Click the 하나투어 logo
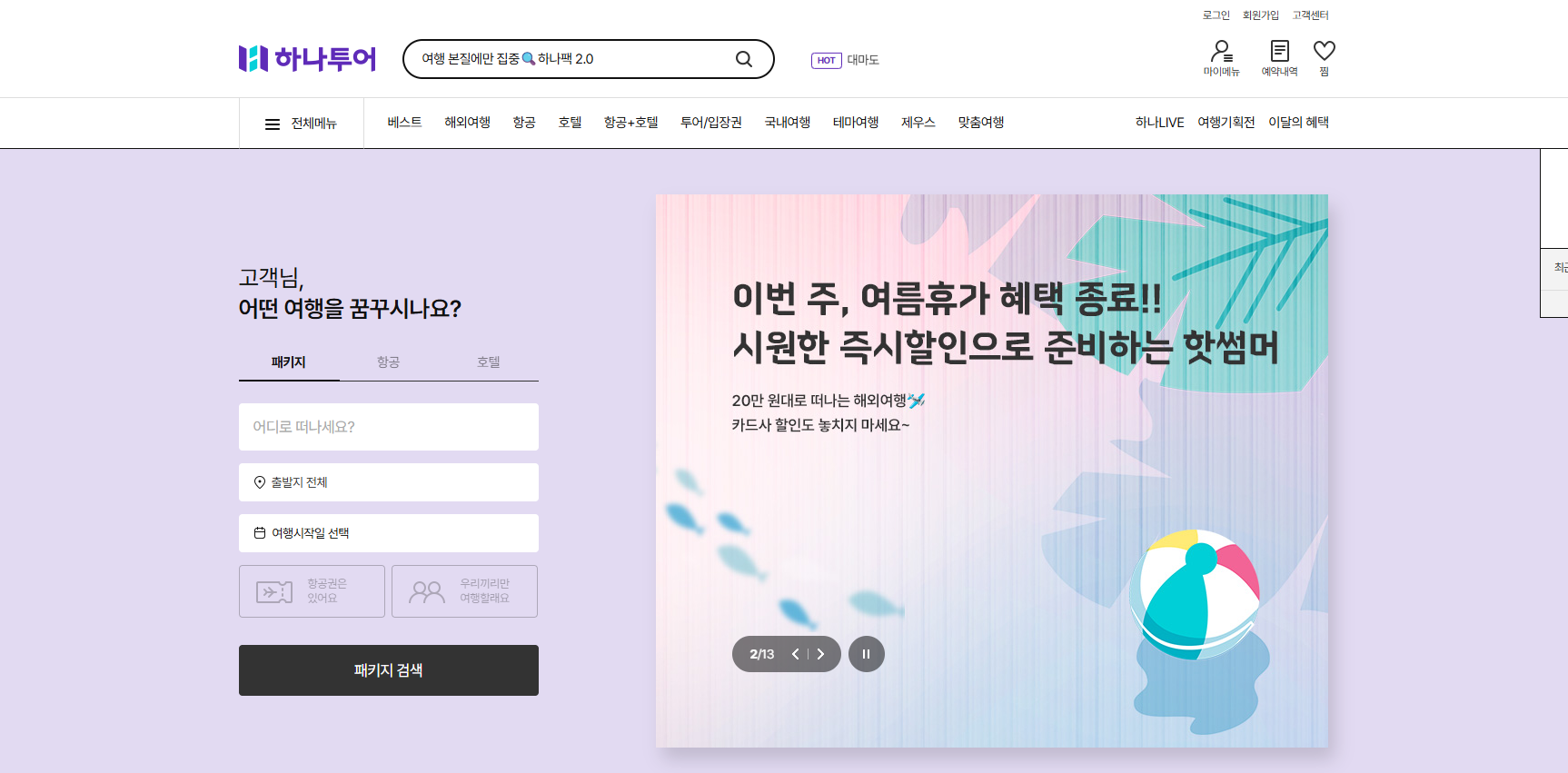Viewport: 1568px width, 773px height. pos(307,59)
